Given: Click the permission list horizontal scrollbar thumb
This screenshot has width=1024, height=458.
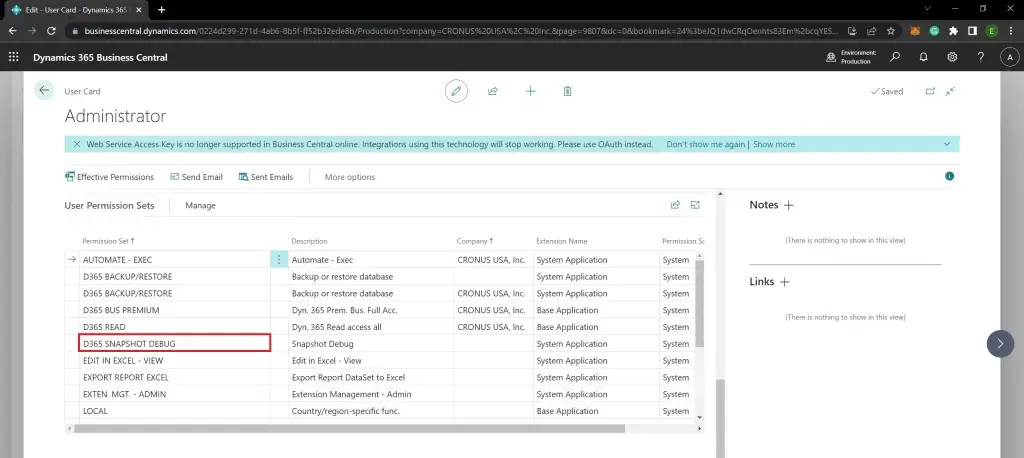Looking at the screenshot, I should [349, 429].
